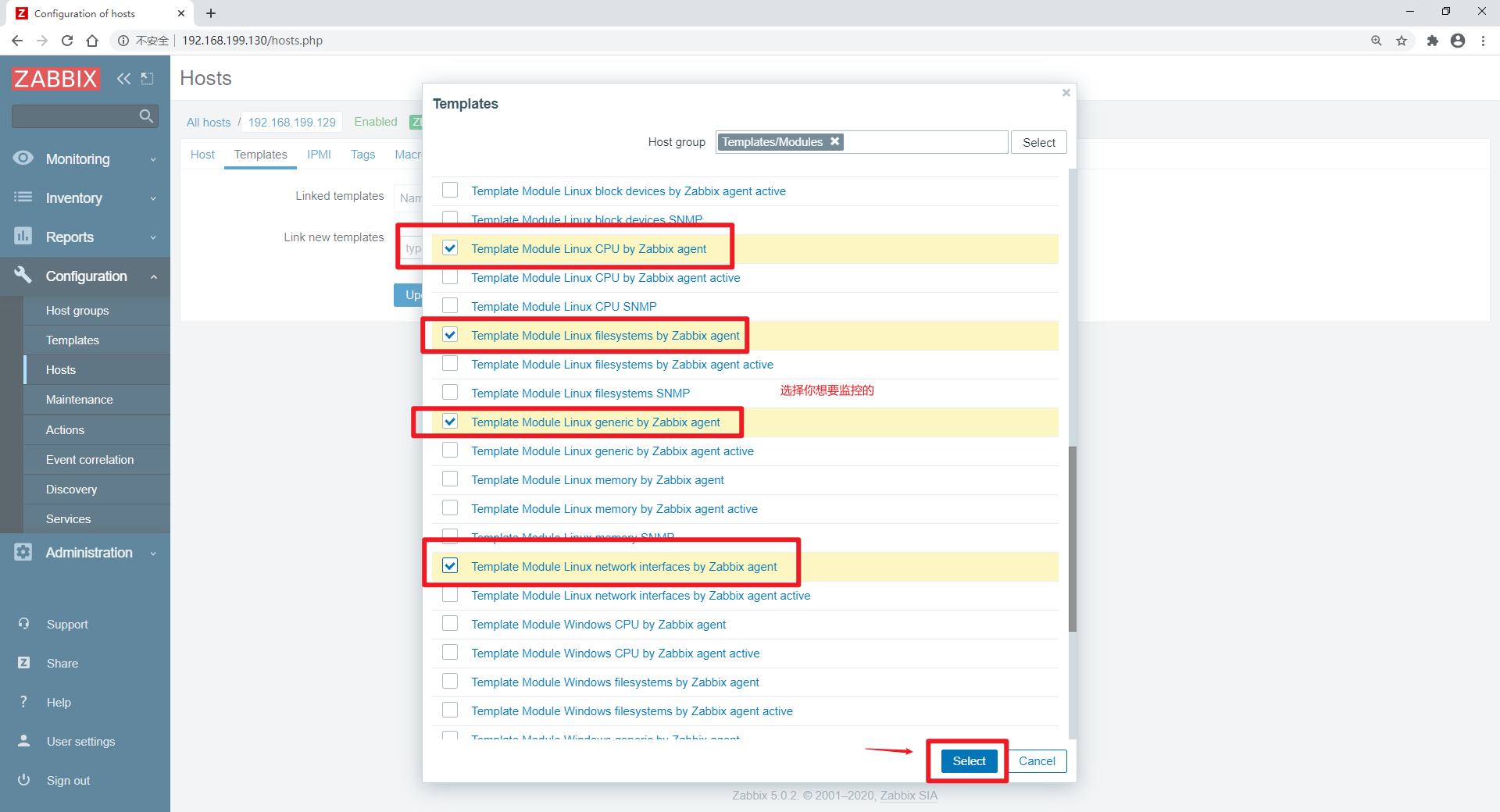Switch to the IPMI tab
Screen dimensions: 1500x812
(x=319, y=155)
